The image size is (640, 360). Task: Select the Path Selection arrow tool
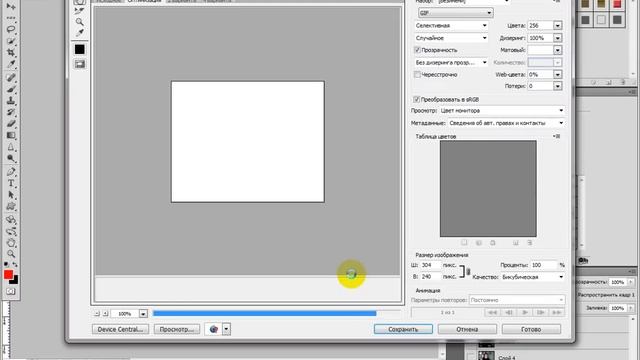click(11, 195)
